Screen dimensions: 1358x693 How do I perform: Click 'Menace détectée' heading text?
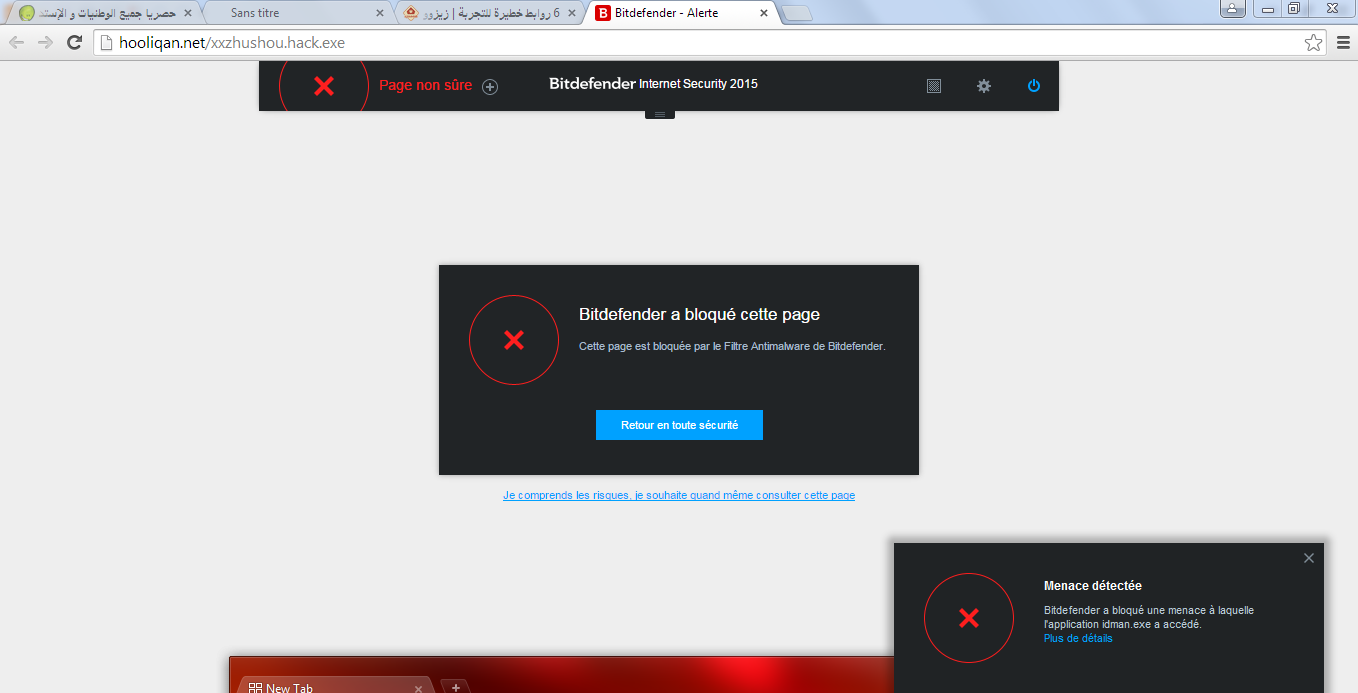click(x=1093, y=586)
